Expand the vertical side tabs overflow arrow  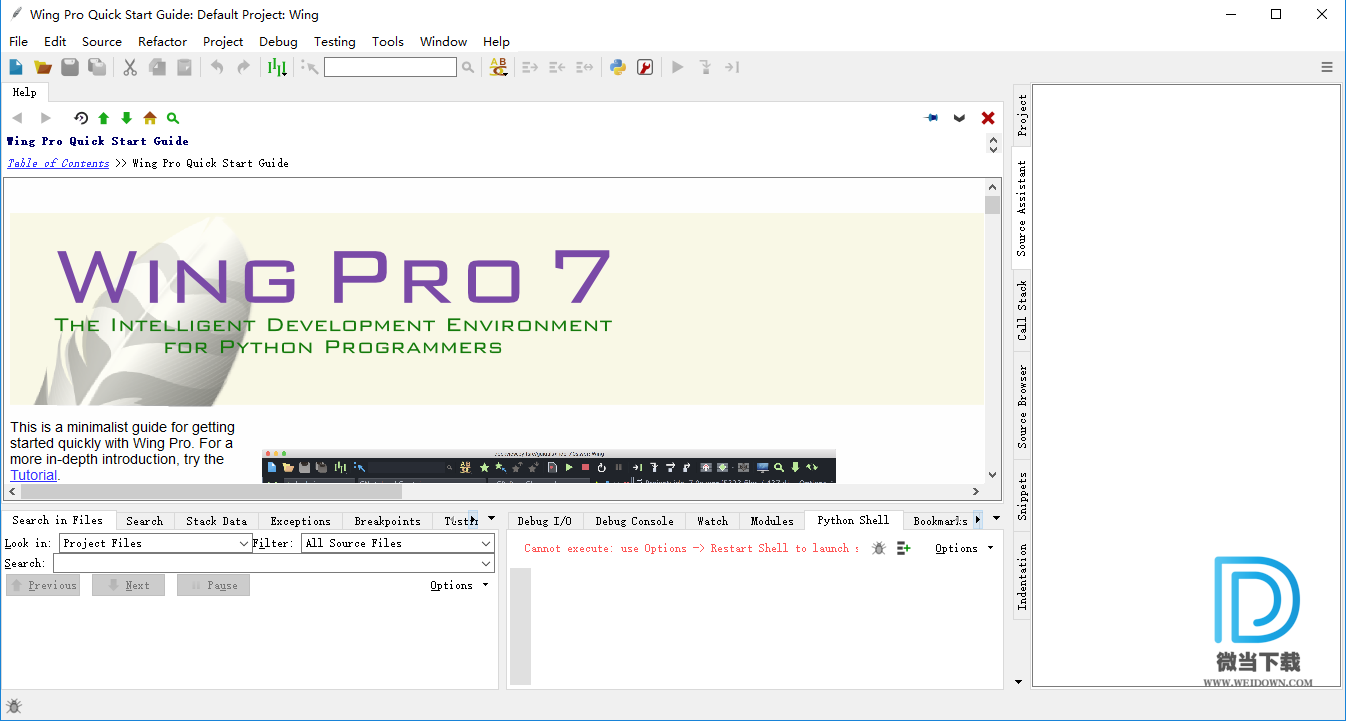pyautogui.click(x=1019, y=682)
